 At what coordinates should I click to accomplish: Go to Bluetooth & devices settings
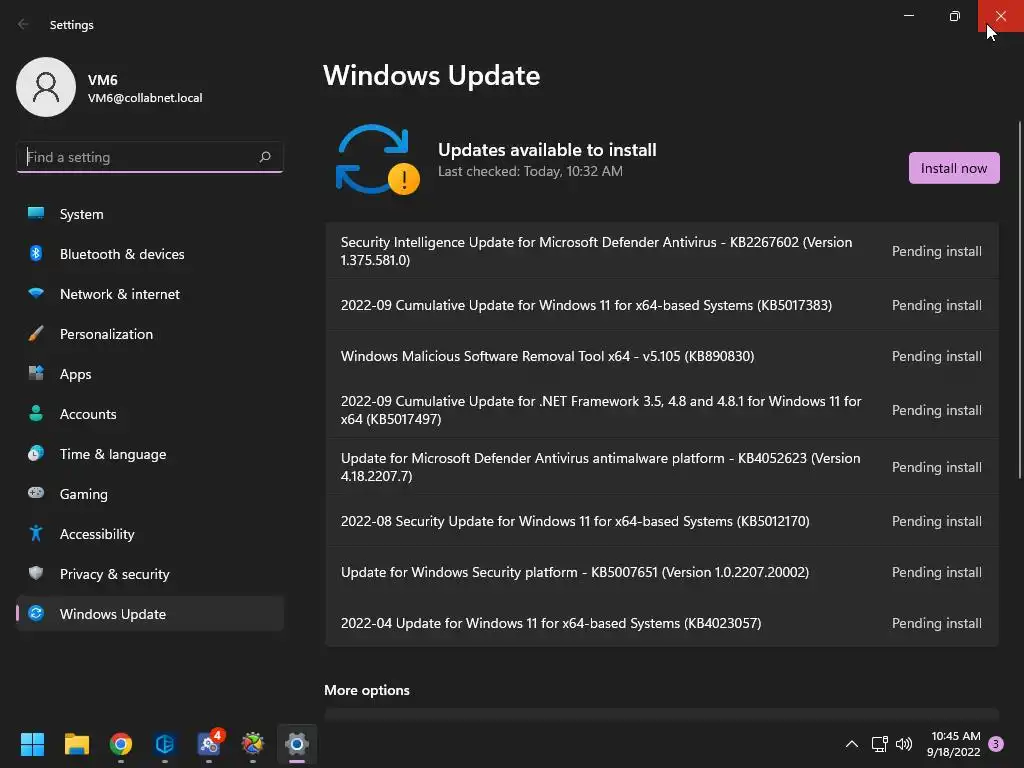(150, 254)
